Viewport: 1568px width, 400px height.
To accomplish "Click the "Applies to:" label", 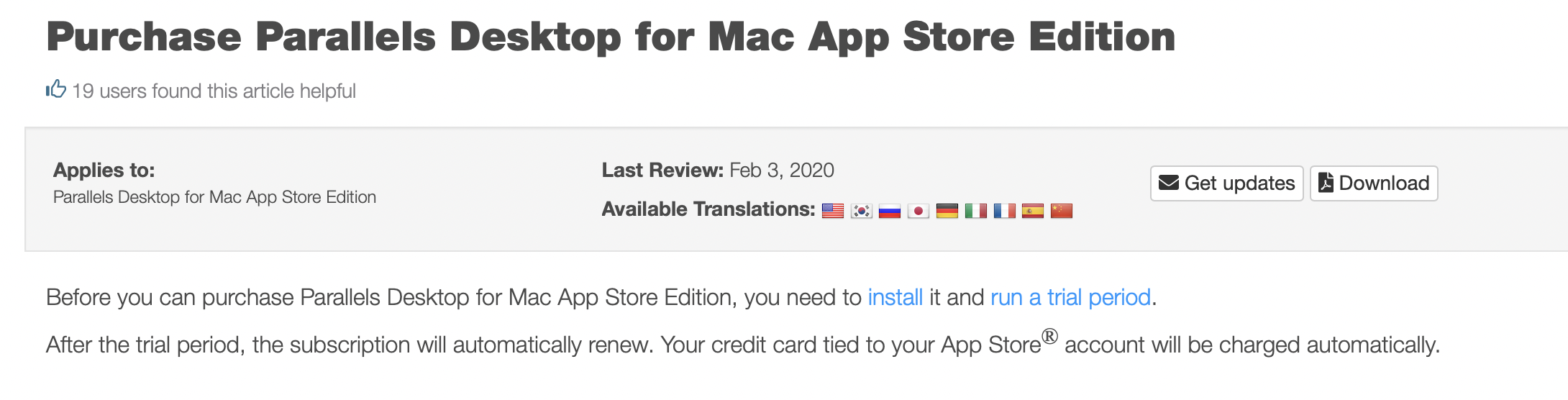I will (x=104, y=171).
